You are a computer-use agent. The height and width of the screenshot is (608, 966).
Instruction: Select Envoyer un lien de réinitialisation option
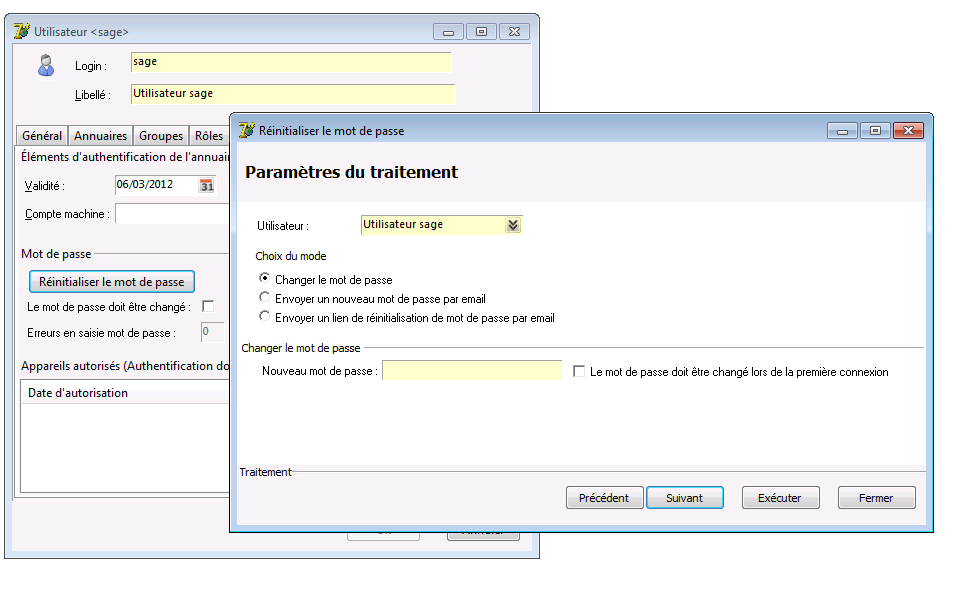click(264, 317)
